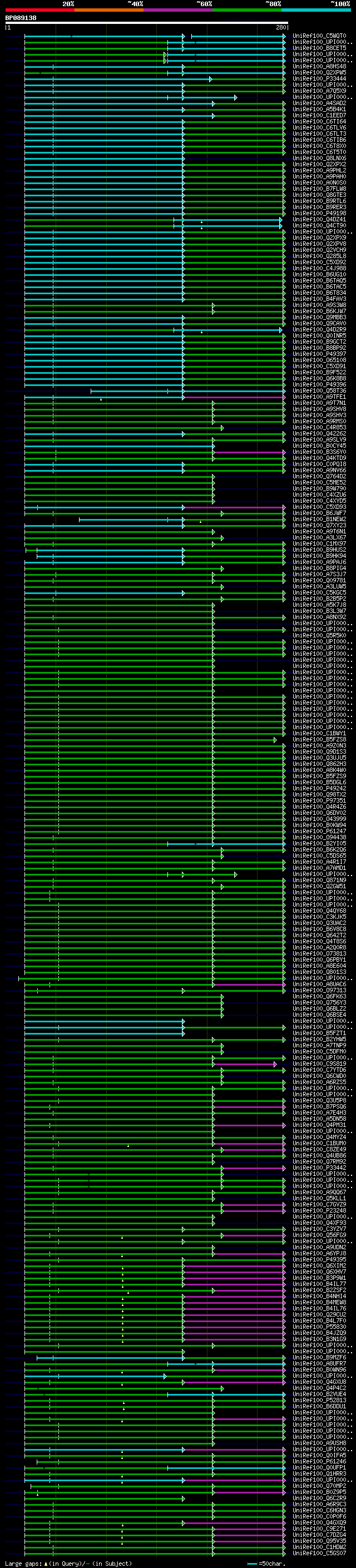The height and width of the screenshot is (1568, 356).
Task: Select the query name BP089138
Action: [21, 18]
